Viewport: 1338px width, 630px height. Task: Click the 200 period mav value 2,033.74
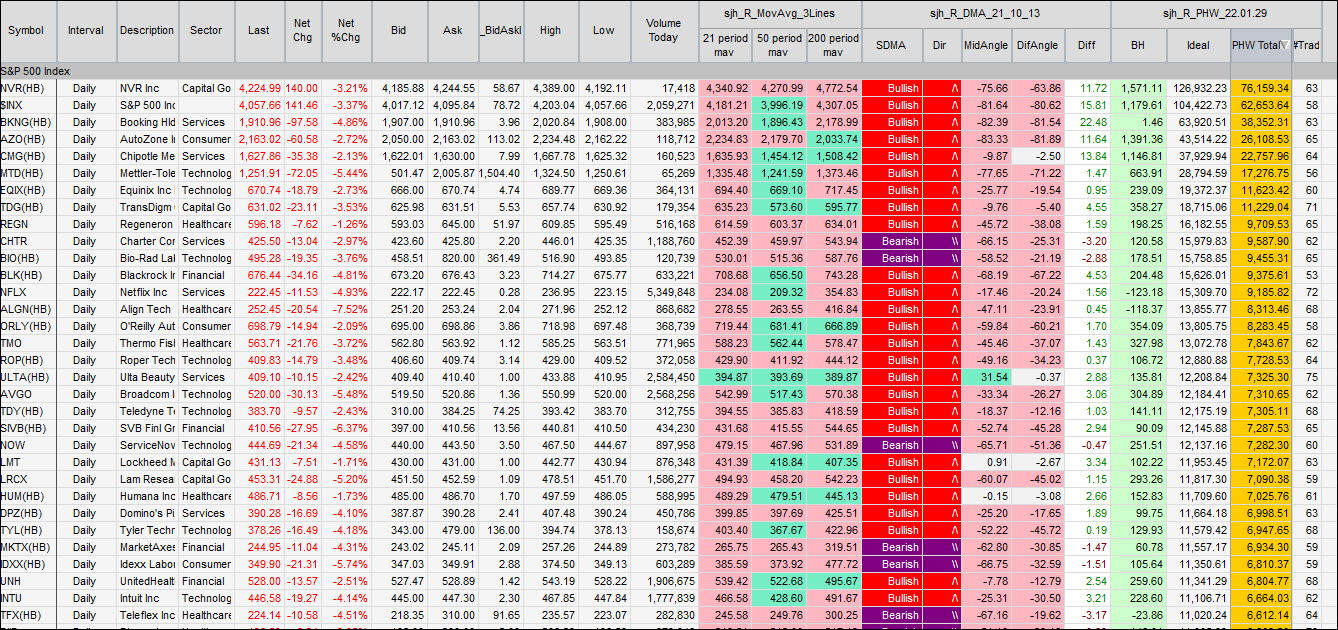pos(833,139)
